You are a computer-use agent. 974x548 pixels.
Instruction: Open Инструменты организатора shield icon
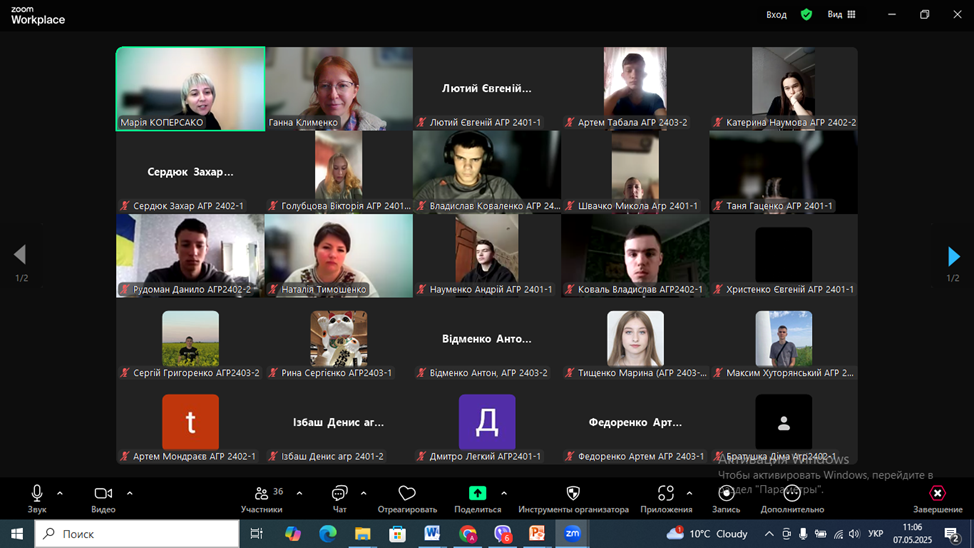[x=573, y=493]
